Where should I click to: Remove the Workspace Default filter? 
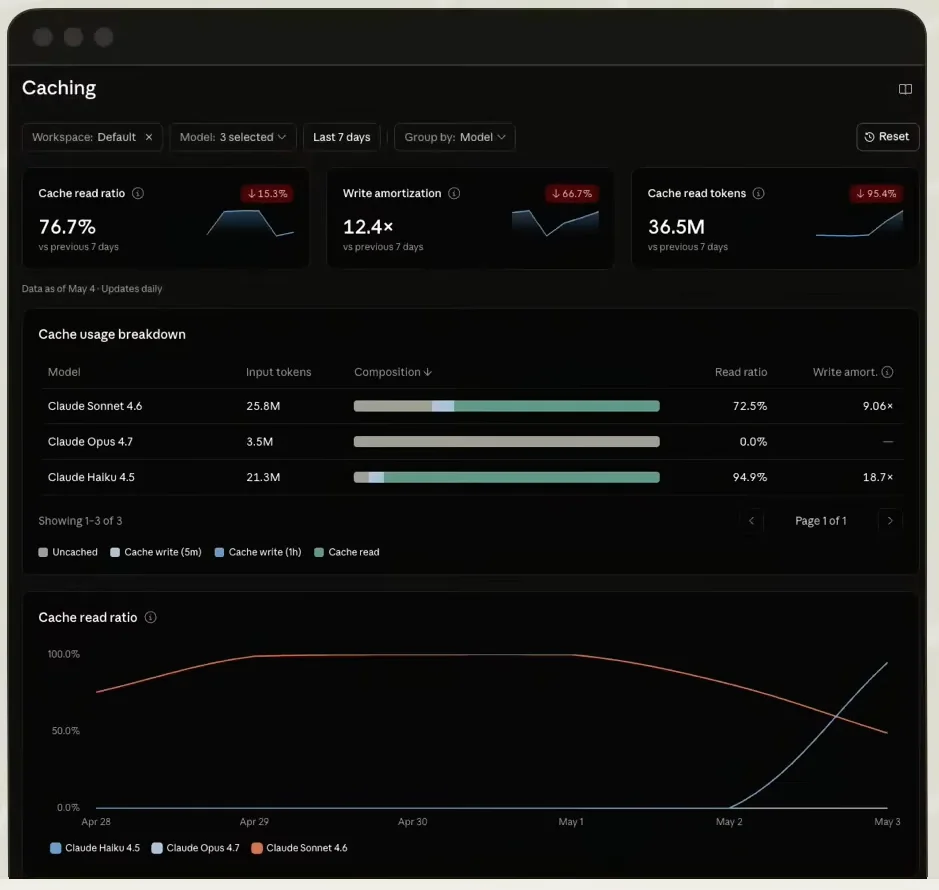[x=149, y=137]
